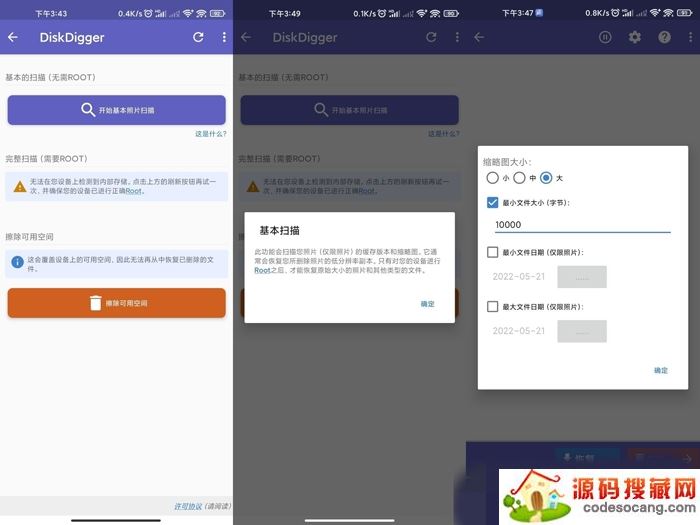700x525 pixels.
Task: Select 大 thumbnail size radio button
Action: (546, 178)
